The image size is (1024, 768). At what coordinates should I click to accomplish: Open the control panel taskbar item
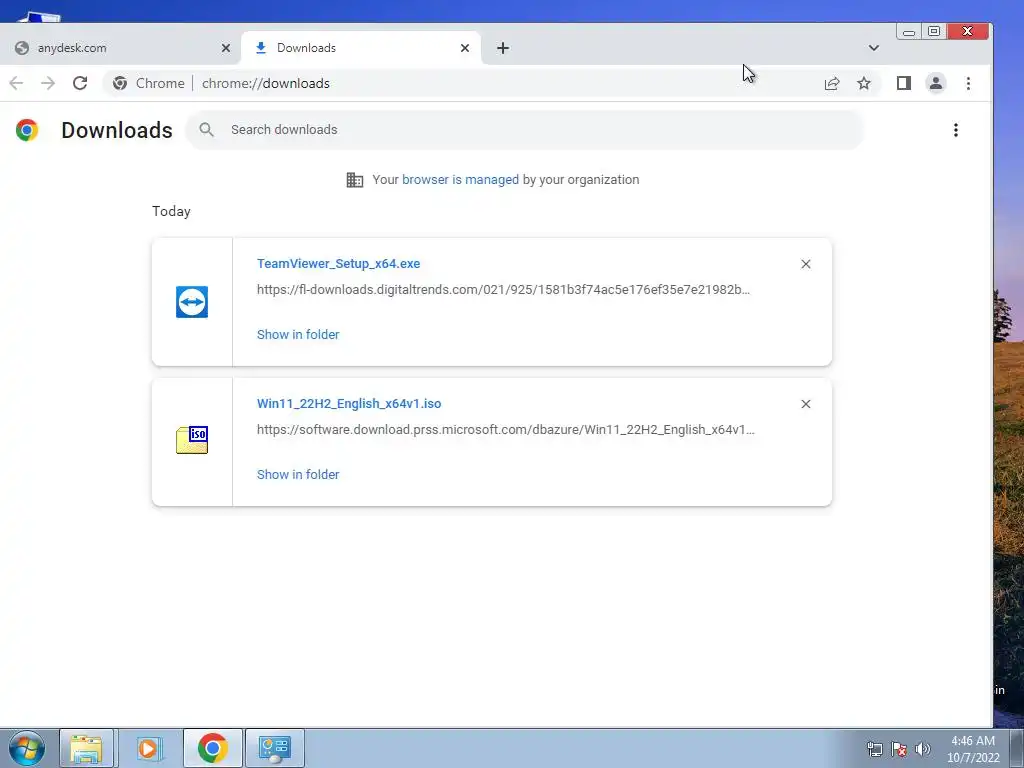275,748
